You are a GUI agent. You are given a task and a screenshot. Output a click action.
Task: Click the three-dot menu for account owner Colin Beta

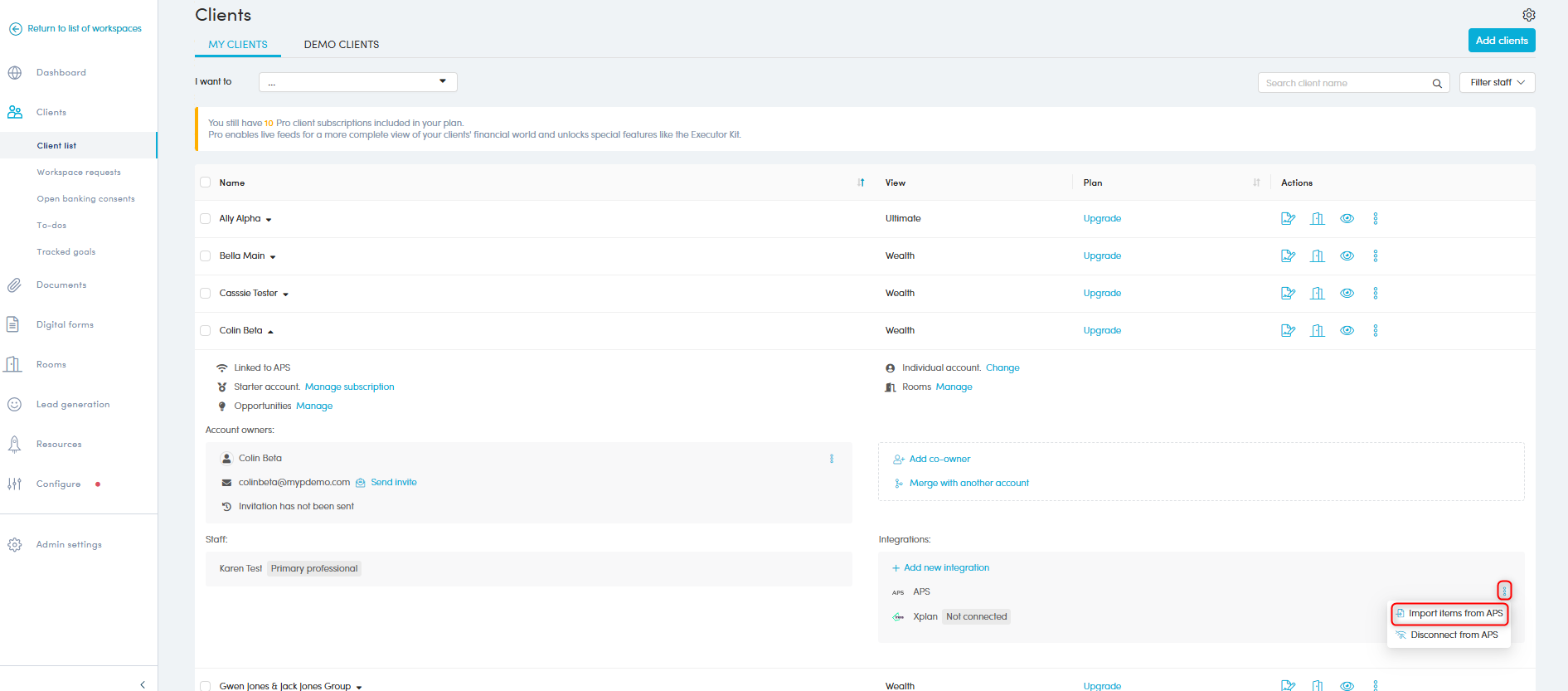click(x=832, y=459)
